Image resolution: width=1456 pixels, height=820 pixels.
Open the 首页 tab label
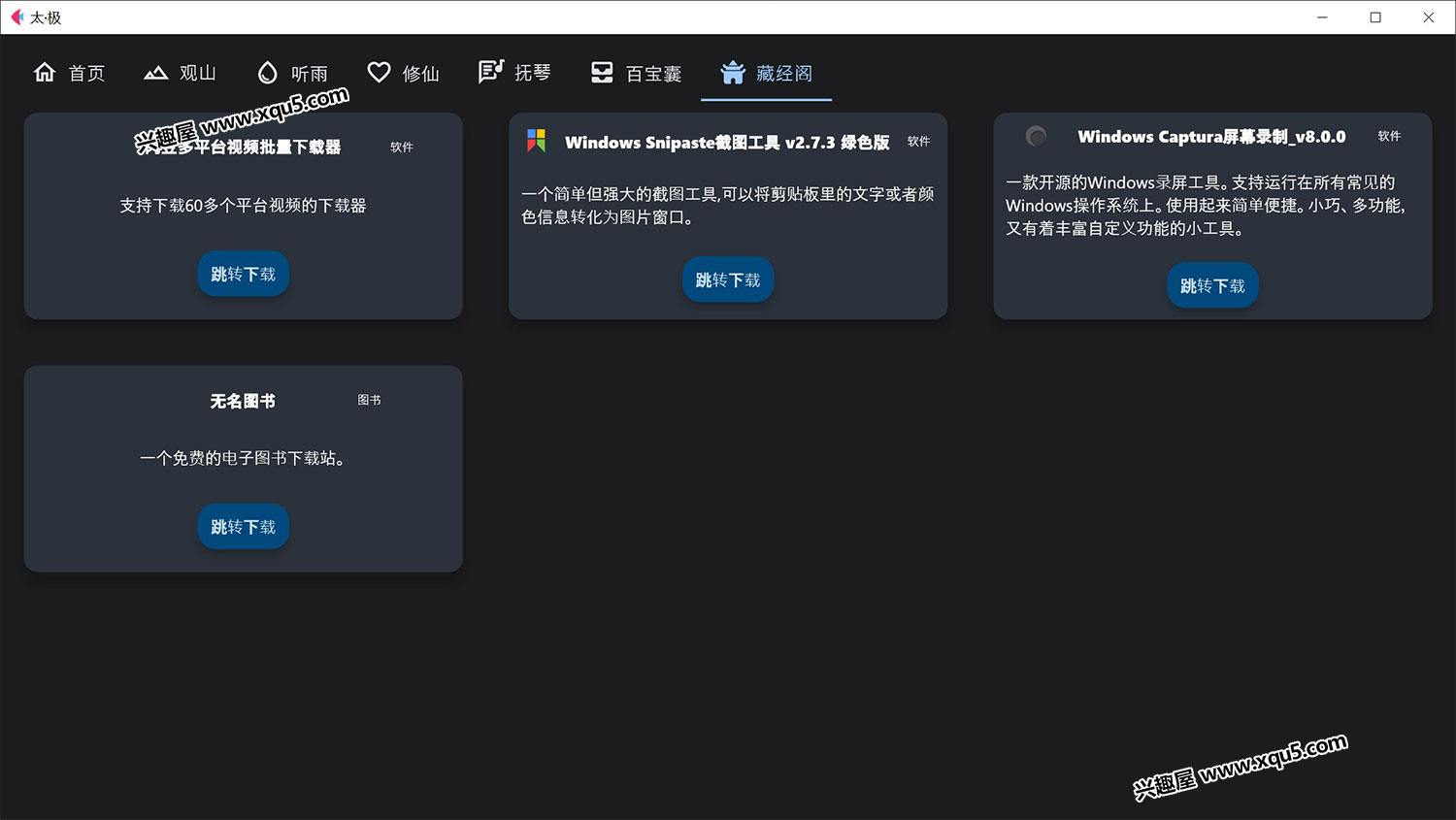[x=86, y=74]
